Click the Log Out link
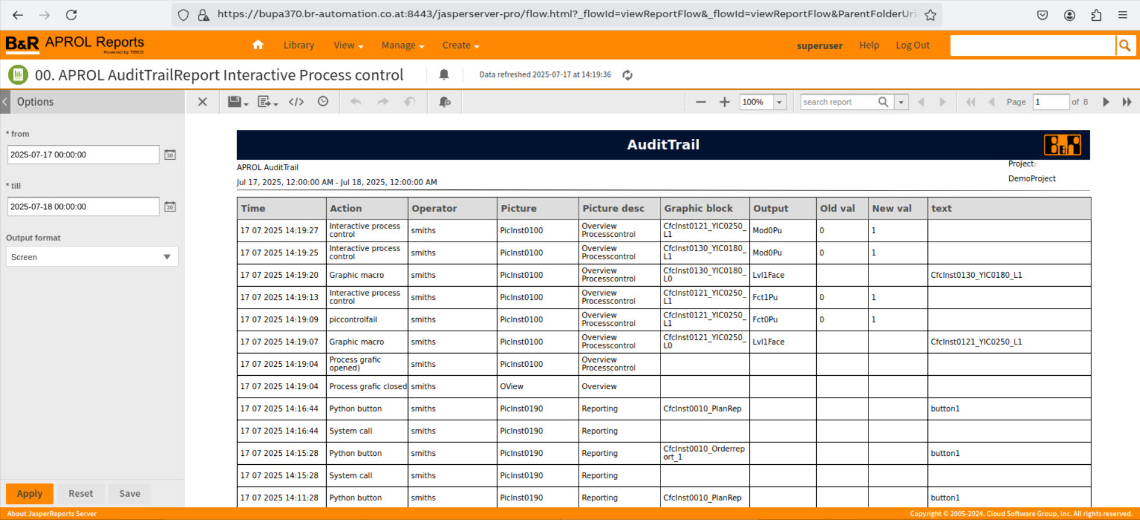This screenshot has height=520, width=1140. coord(912,45)
